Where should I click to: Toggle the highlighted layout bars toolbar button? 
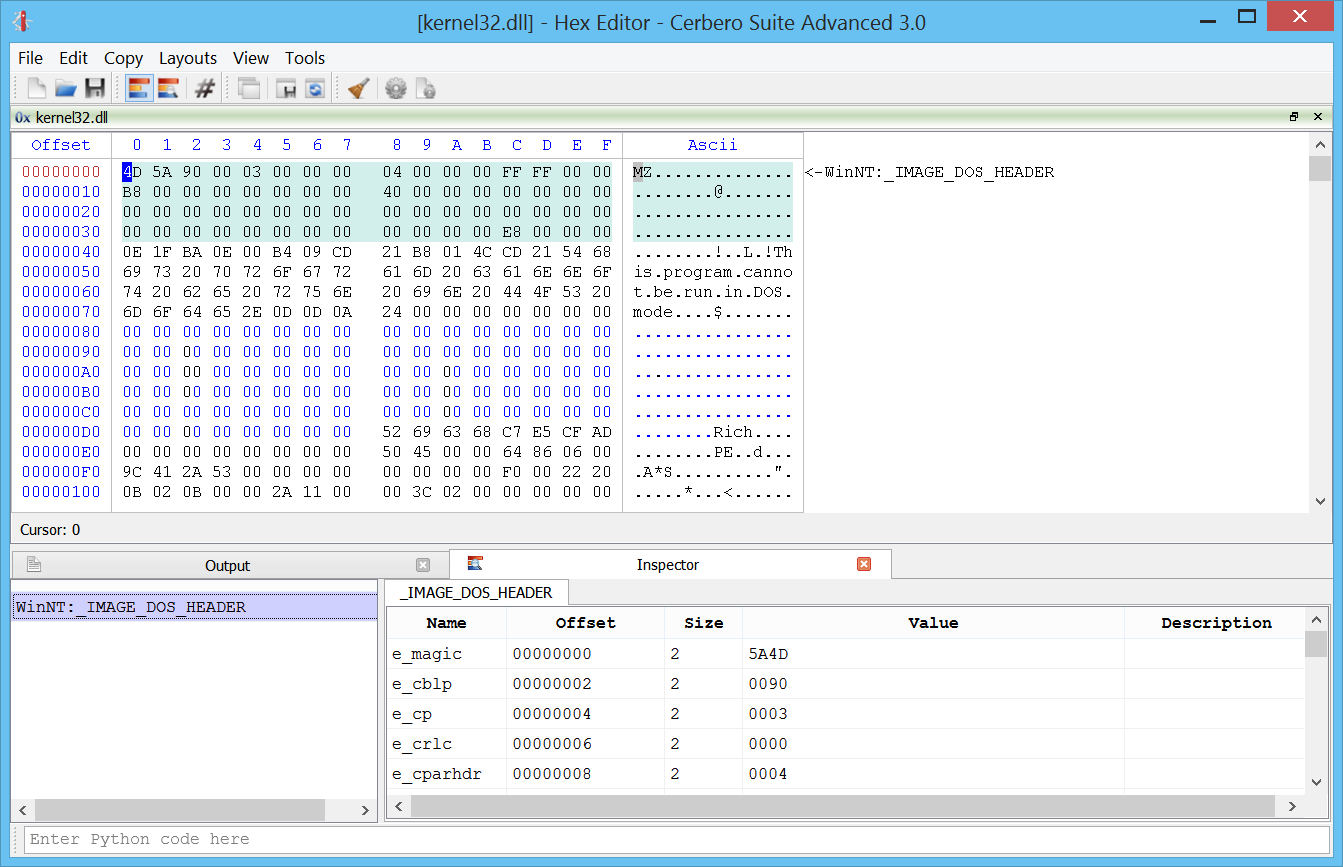coord(139,88)
